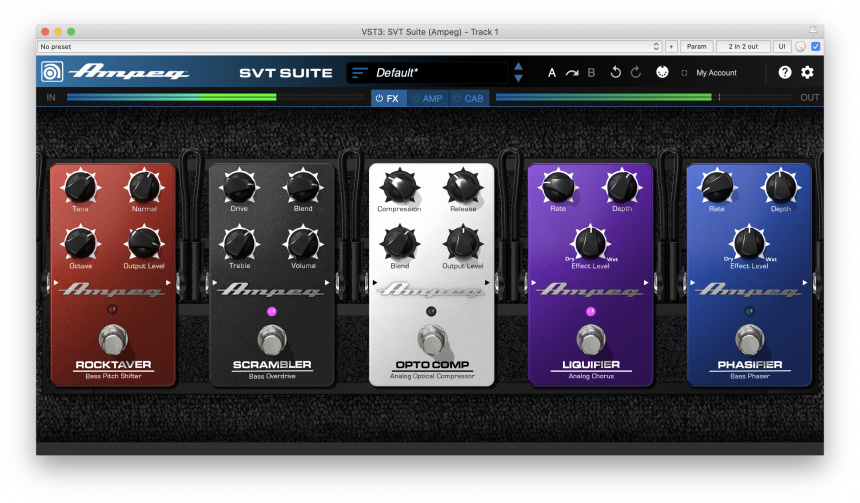Open the Param button

pyautogui.click(x=697, y=47)
